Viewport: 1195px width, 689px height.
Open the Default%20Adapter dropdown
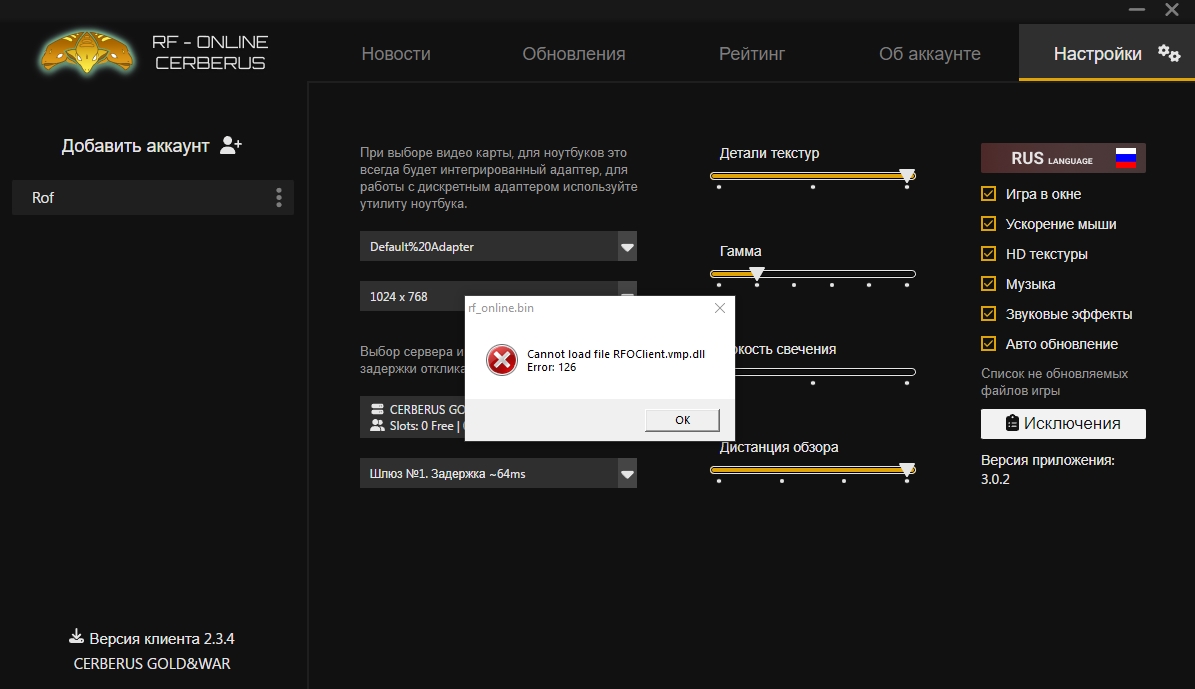(629, 246)
